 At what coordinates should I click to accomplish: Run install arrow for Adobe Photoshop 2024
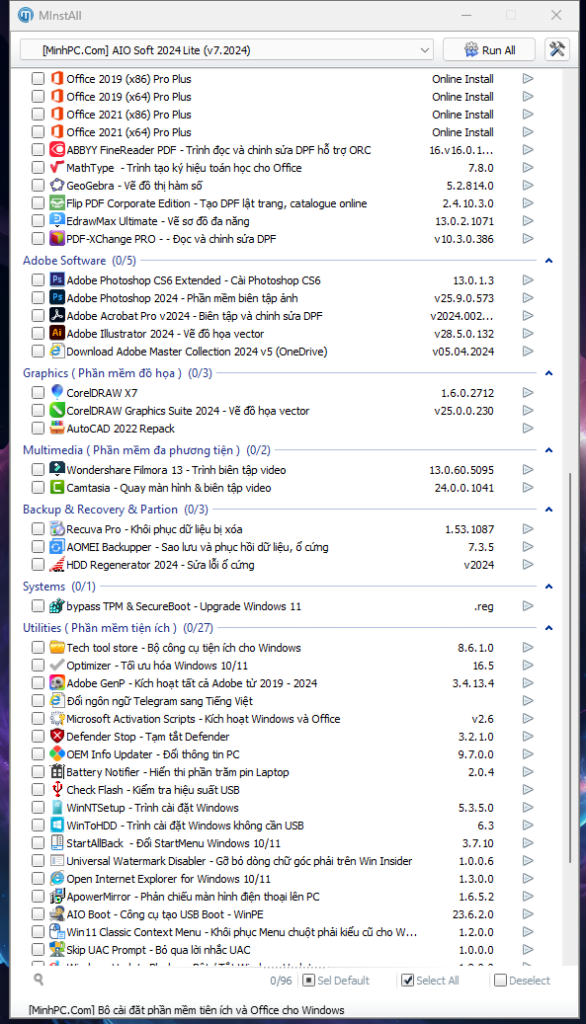pos(528,298)
